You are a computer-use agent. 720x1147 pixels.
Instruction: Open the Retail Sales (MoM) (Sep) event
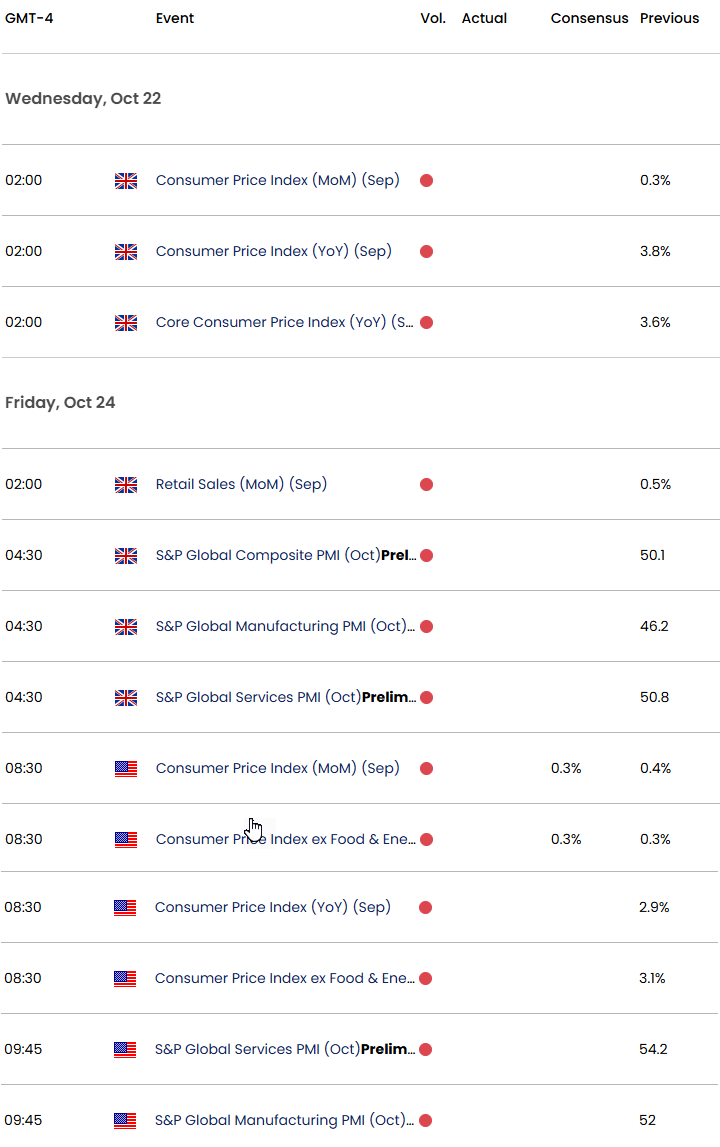[x=241, y=484]
